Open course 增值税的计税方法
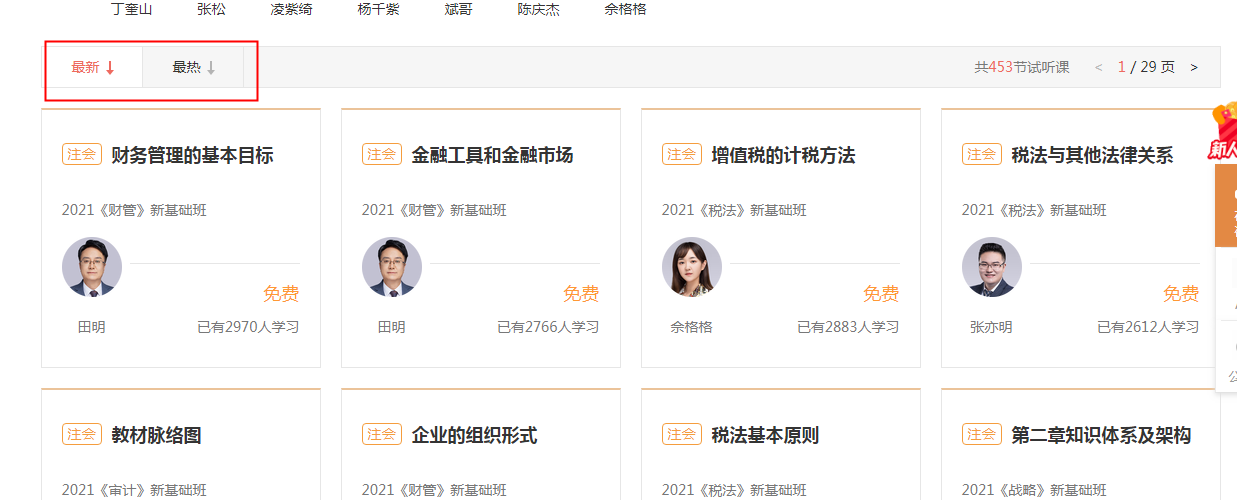Image resolution: width=1237 pixels, height=500 pixels. (783, 155)
